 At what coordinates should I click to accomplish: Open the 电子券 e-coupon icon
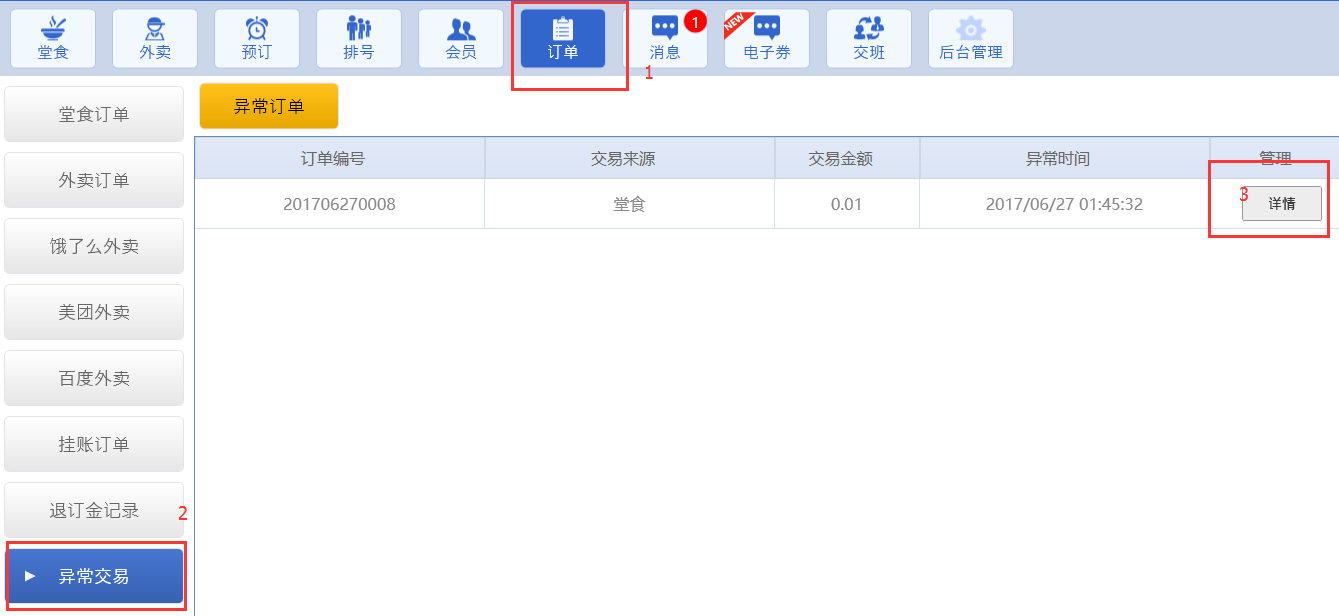pos(767,39)
